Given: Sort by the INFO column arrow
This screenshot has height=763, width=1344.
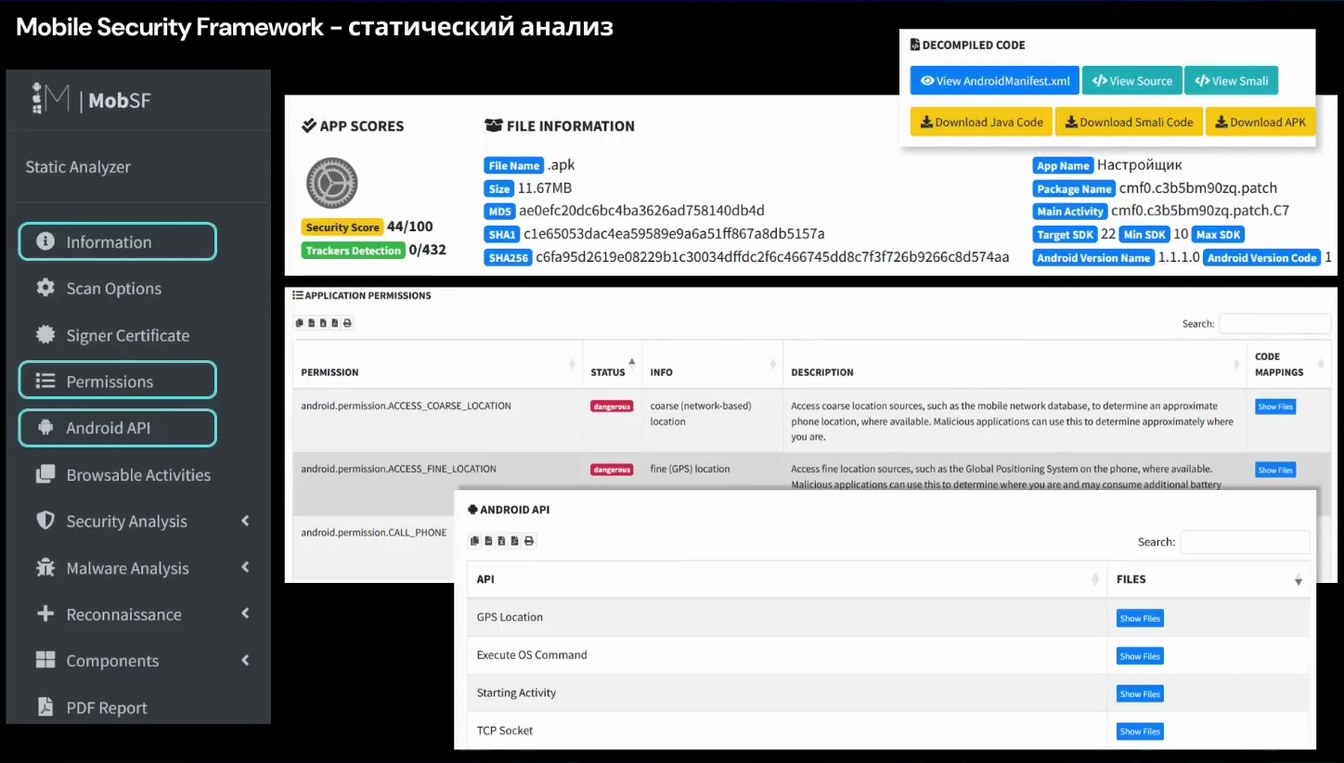Looking at the screenshot, I should pos(774,365).
